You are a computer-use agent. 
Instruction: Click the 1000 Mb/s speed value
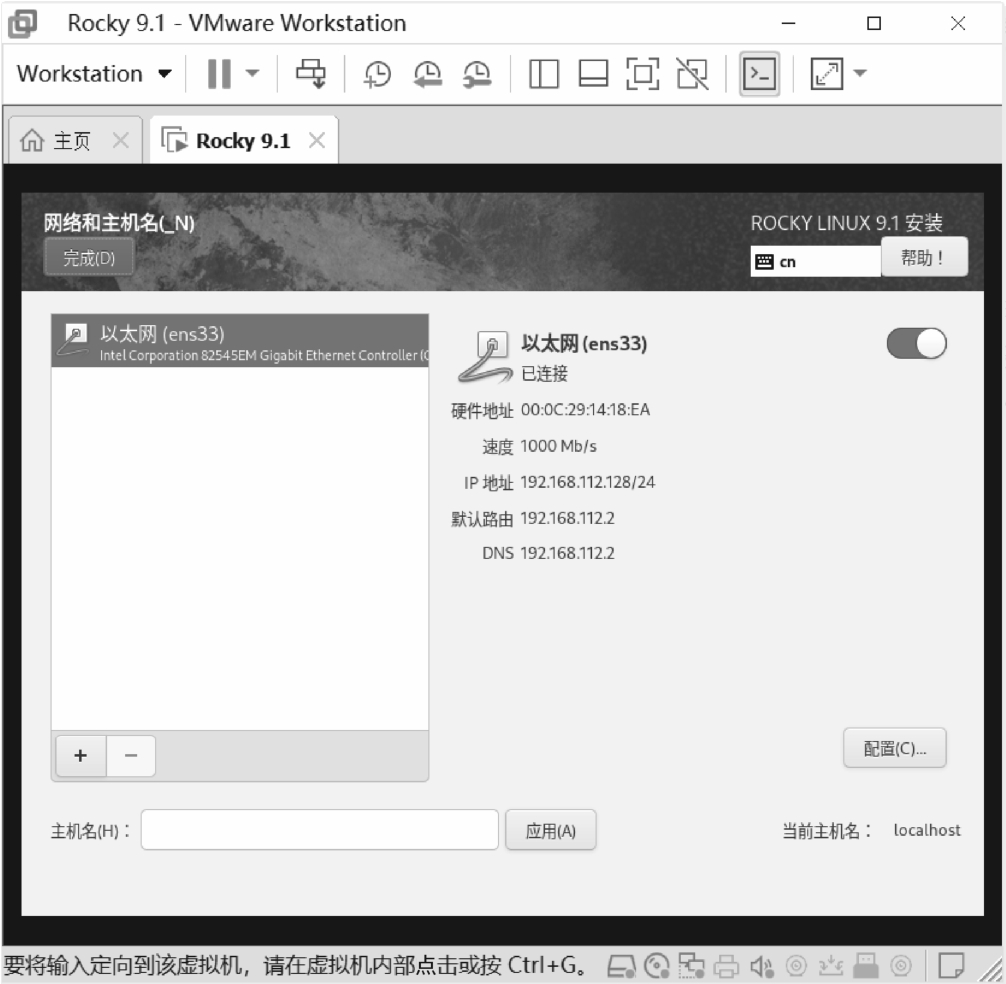pos(558,446)
